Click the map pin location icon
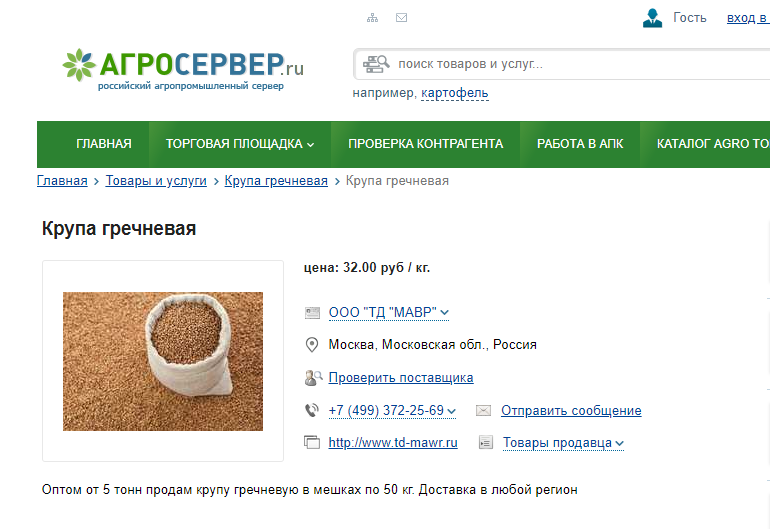The width and height of the screenshot is (770, 529). tap(312, 345)
